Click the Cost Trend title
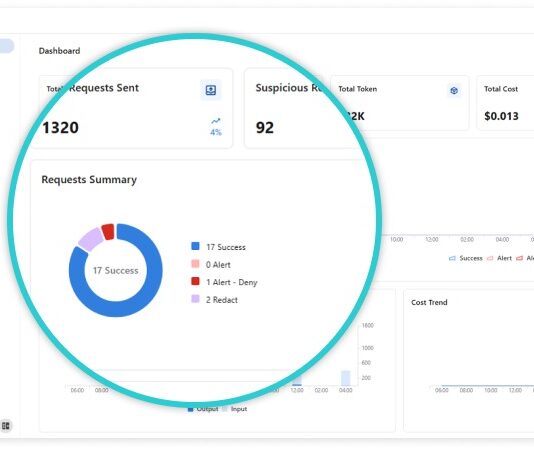The width and height of the screenshot is (534, 450). 429,302
